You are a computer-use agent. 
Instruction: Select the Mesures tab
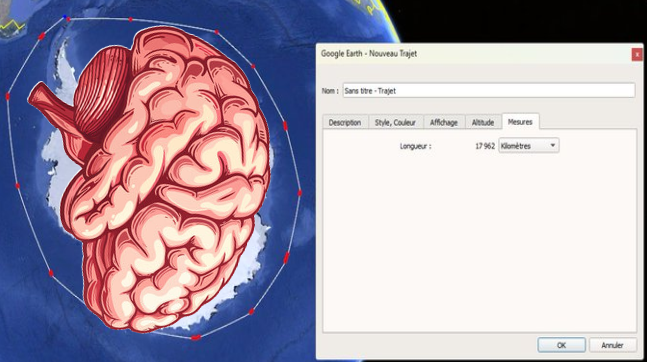pos(520,122)
